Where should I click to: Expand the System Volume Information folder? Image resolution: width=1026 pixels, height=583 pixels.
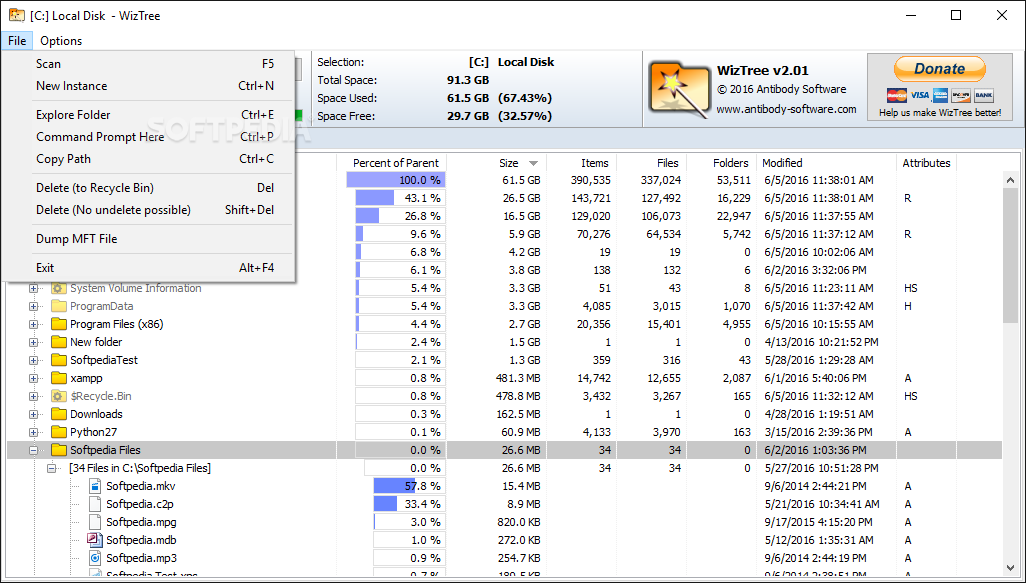(x=33, y=288)
